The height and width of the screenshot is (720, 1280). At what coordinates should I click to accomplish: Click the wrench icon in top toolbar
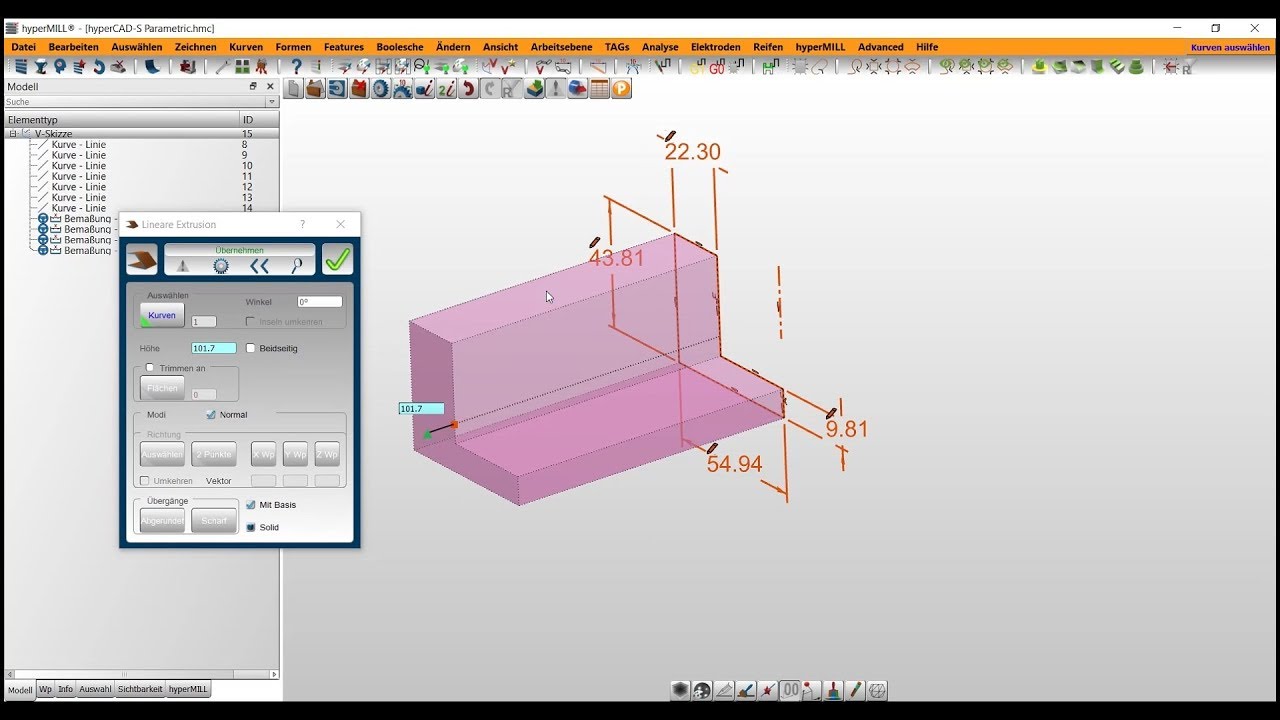(x=222, y=67)
